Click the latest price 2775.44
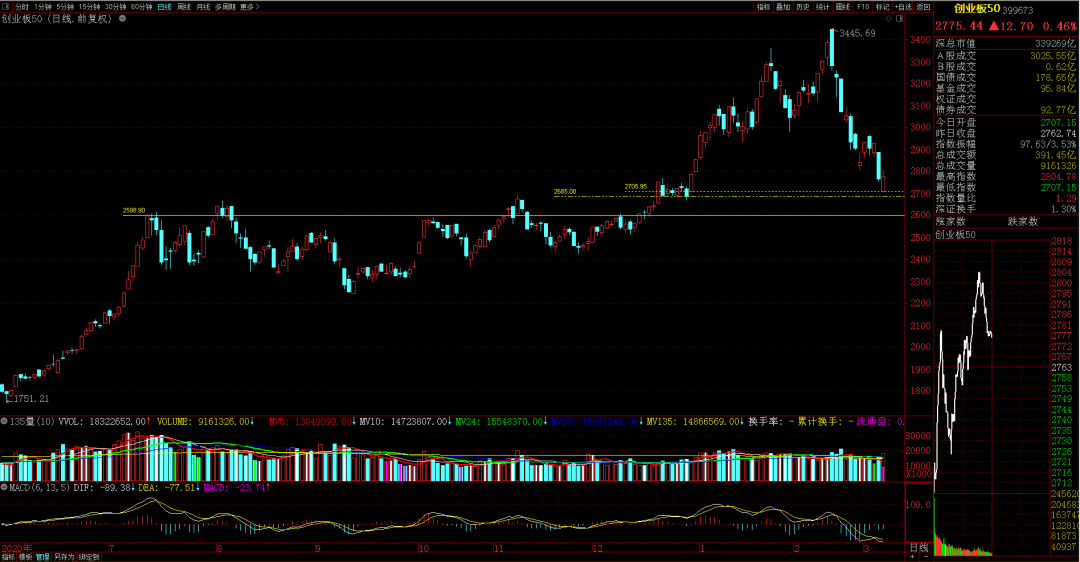 point(959,26)
